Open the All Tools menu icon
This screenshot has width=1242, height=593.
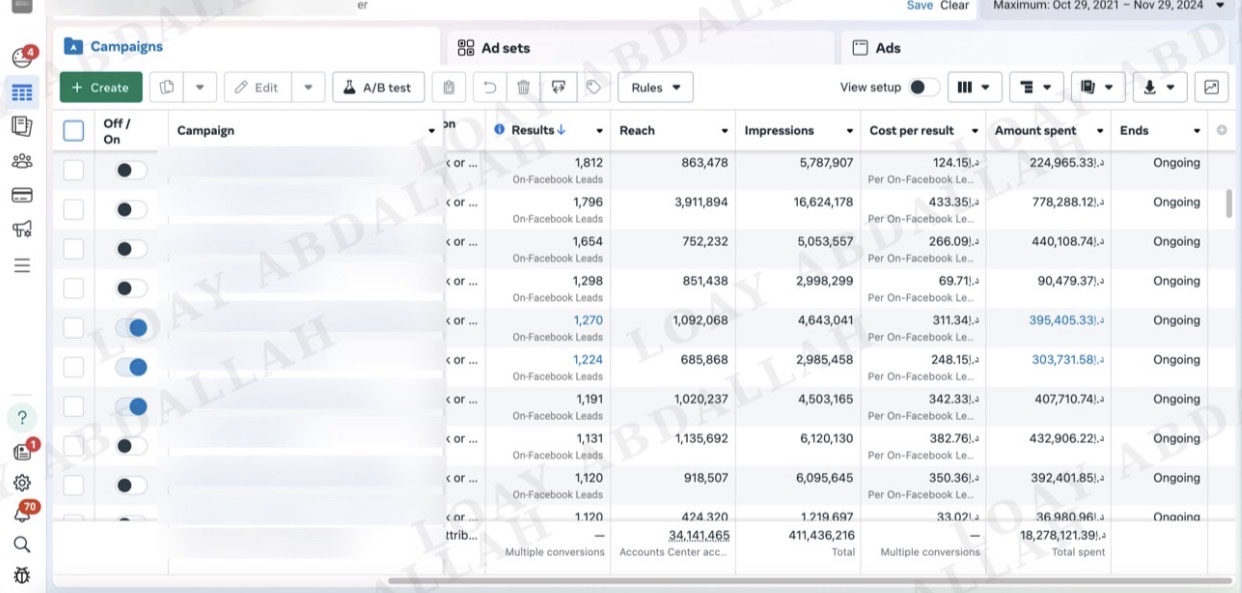point(22,263)
